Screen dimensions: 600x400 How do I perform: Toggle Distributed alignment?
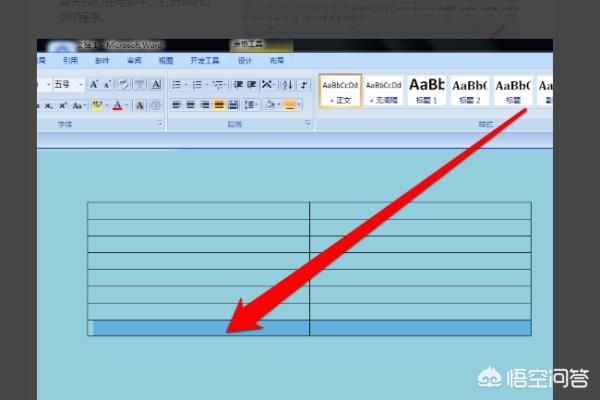pos(233,105)
